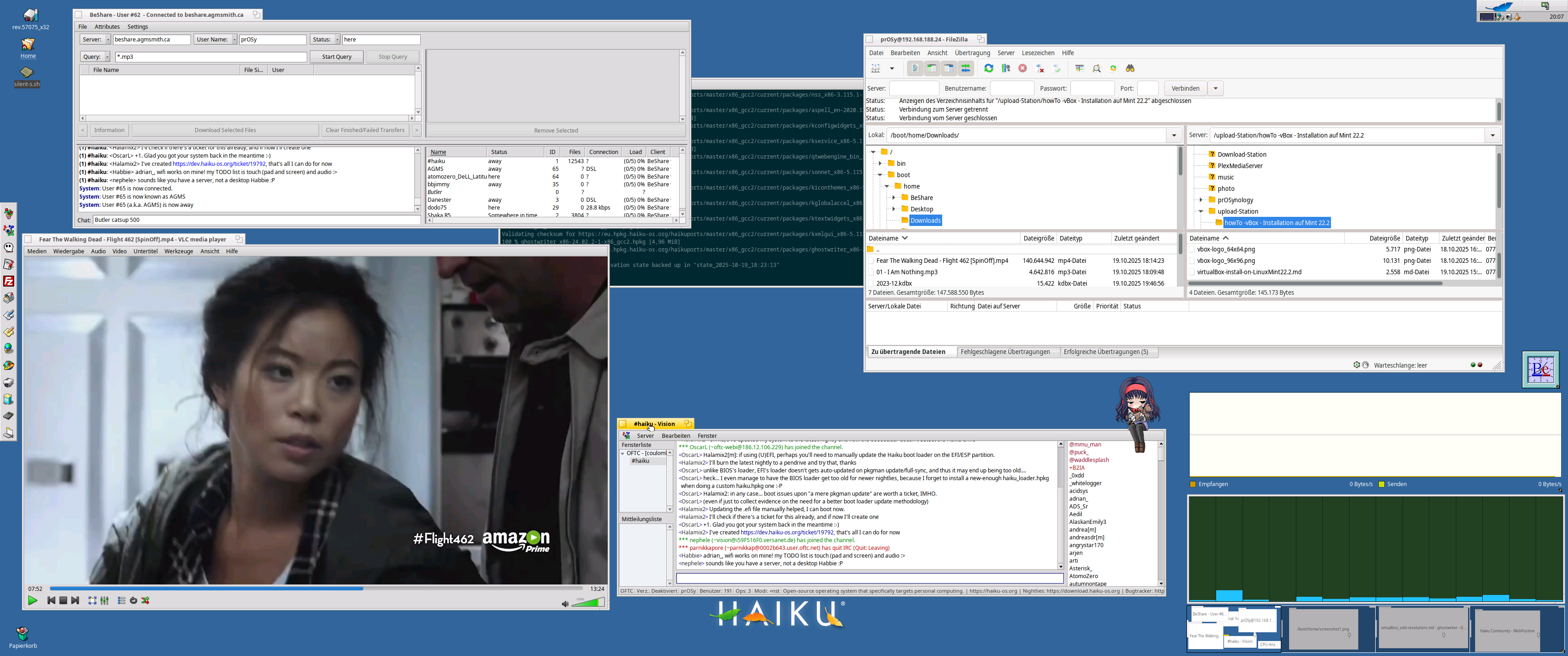Click FileZilla refresh file lists icon

point(989,68)
